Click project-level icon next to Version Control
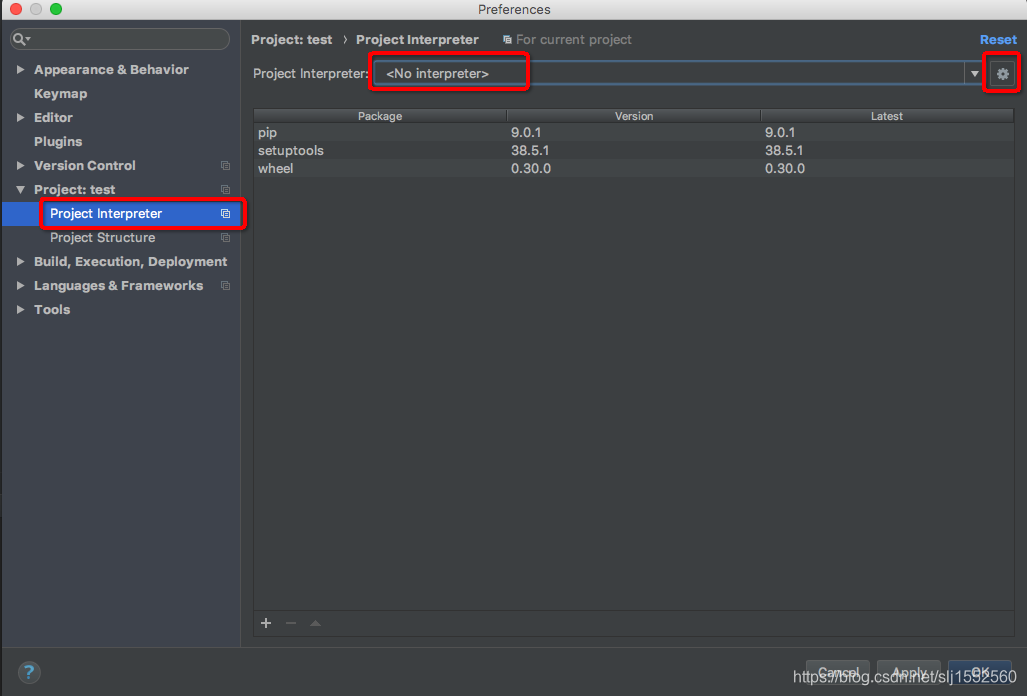 pos(225,166)
